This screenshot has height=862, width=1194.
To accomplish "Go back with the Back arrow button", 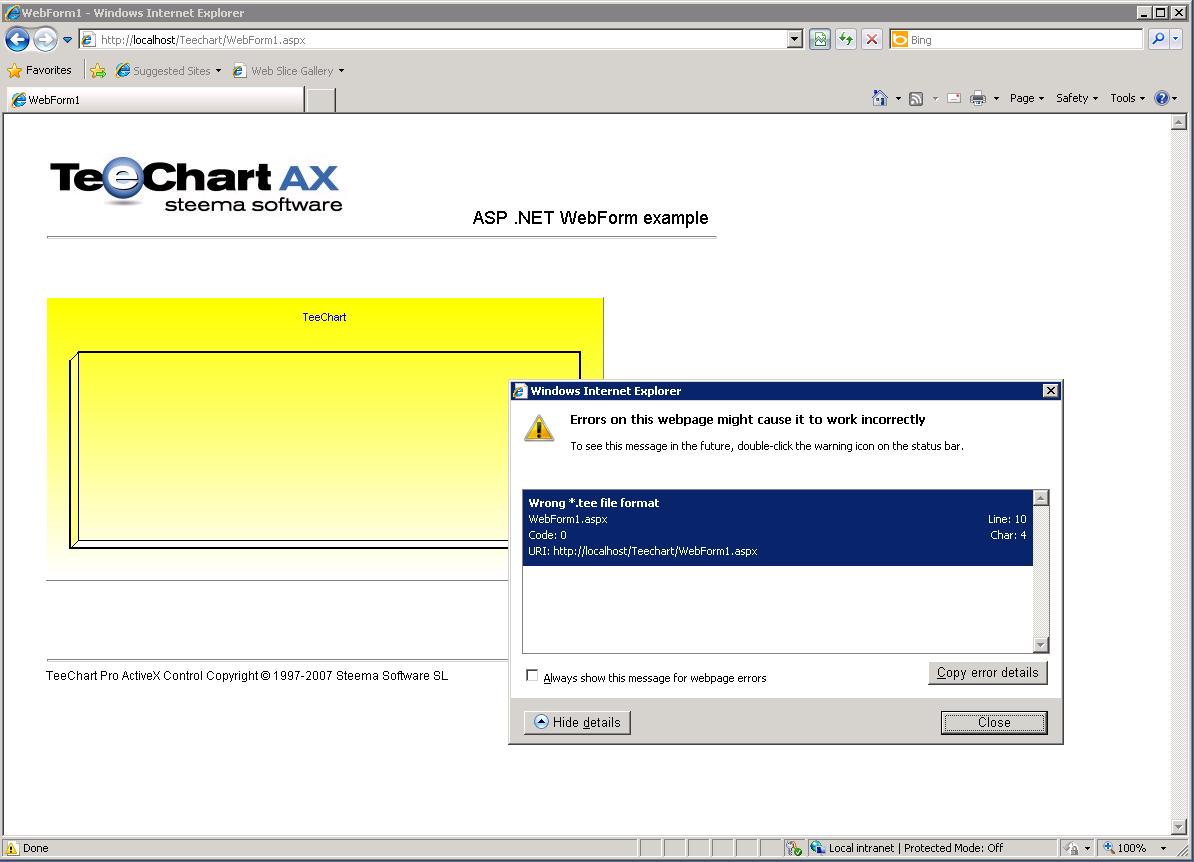I will pyautogui.click(x=18, y=40).
